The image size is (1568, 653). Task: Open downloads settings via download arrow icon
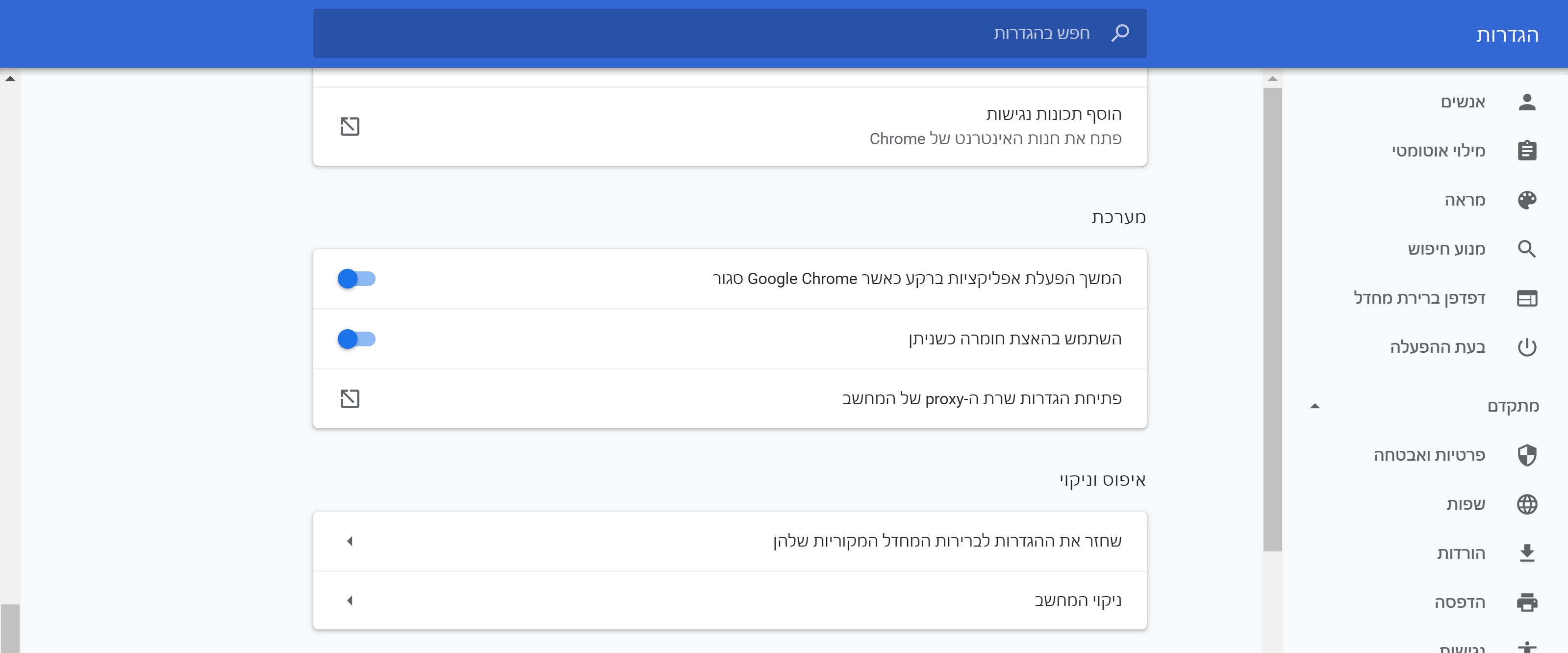tap(1528, 552)
